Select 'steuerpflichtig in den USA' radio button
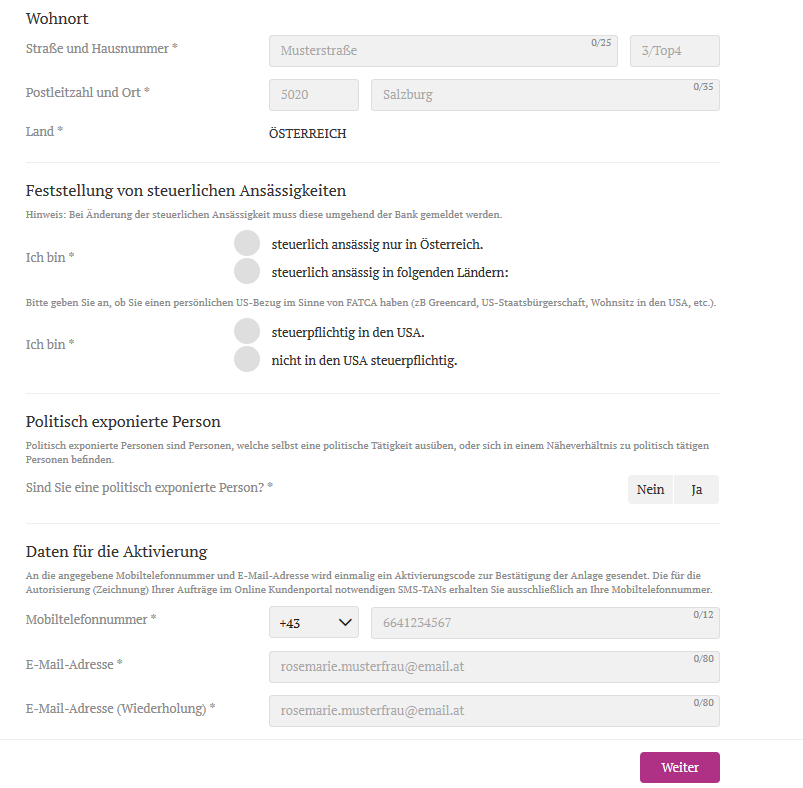Viewport: 803px width, 788px height. point(247,331)
